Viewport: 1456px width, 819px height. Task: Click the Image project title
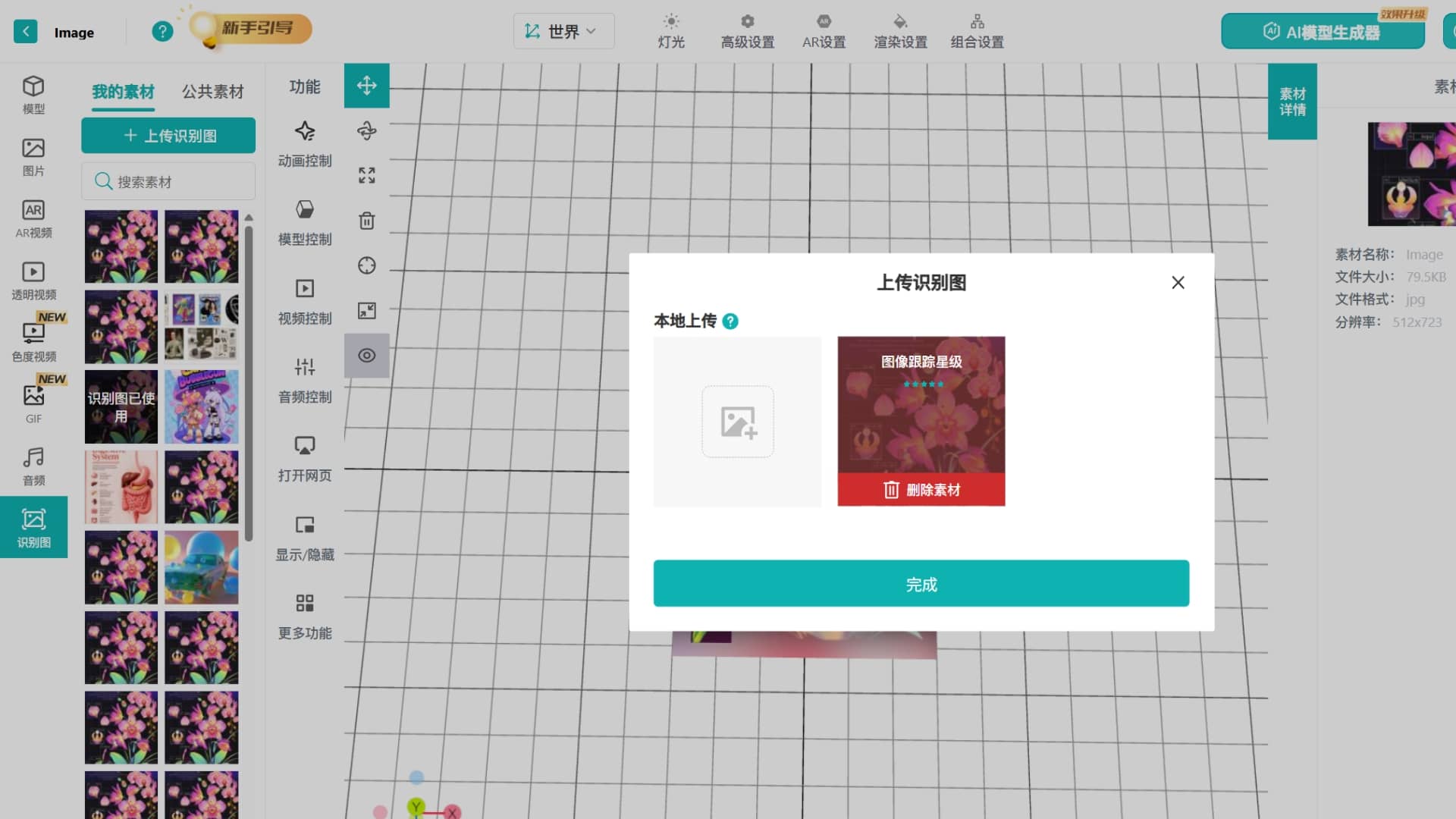74,33
